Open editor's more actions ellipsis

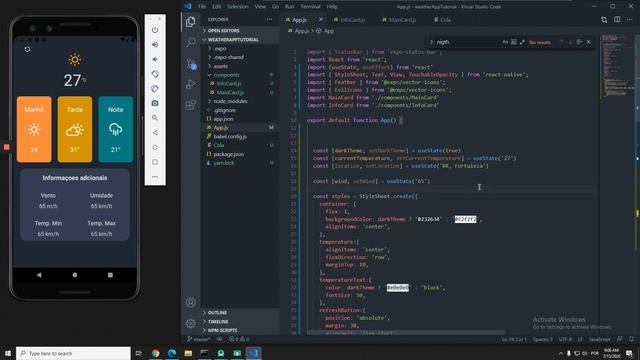click(630, 20)
